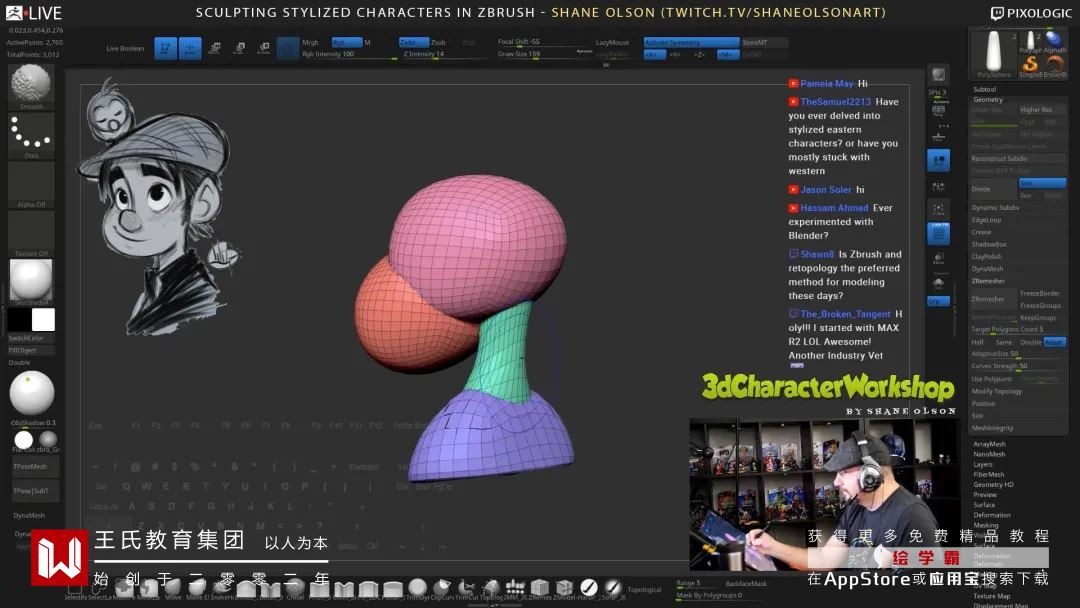Expand the ClayPolish section
Viewport: 1080px width, 608px height.
pyautogui.click(x=986, y=257)
